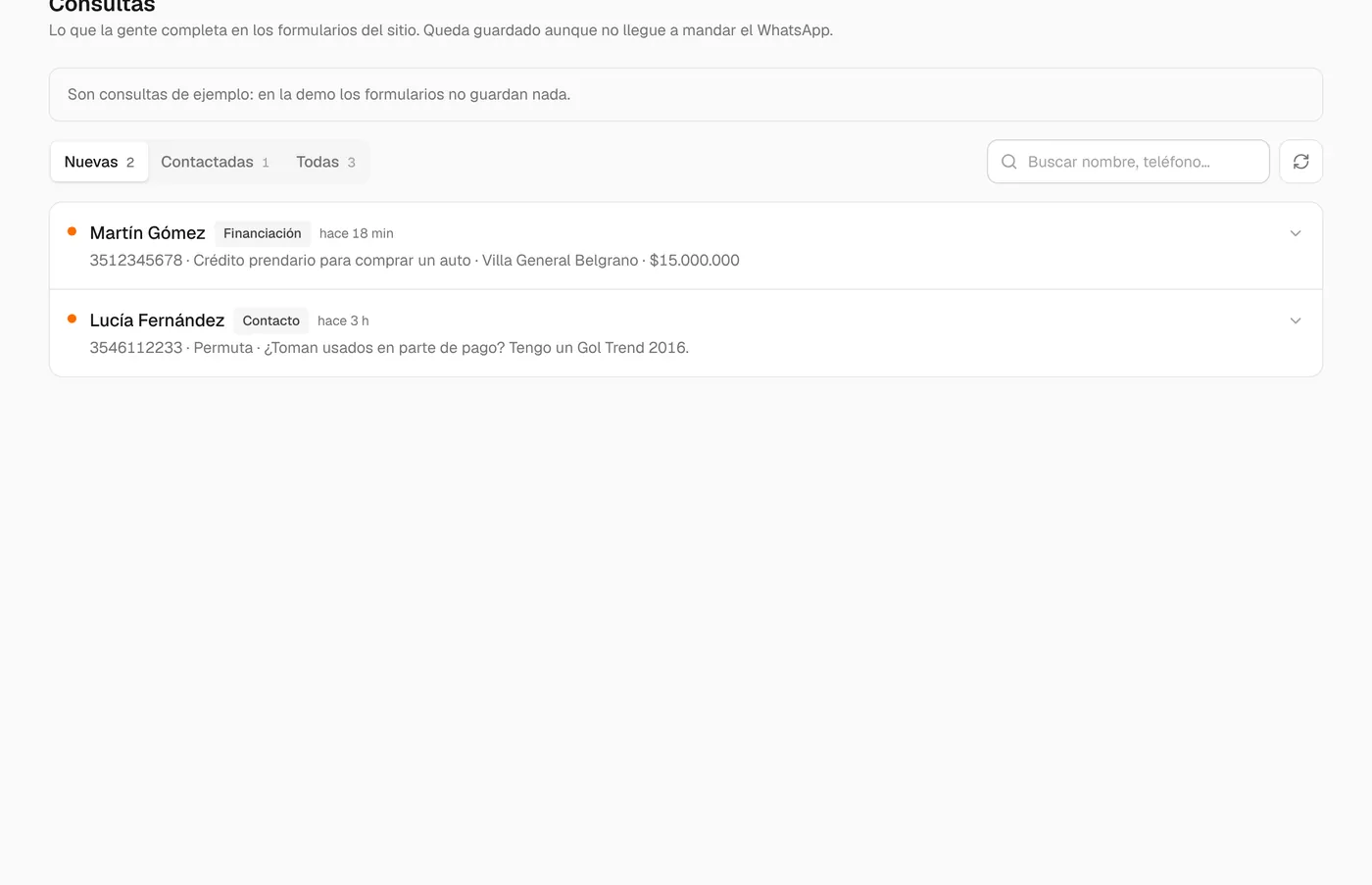Focus the 'Buscar nombre, teléfono…' search field
The height and width of the screenshot is (885, 1372).
[1128, 162]
